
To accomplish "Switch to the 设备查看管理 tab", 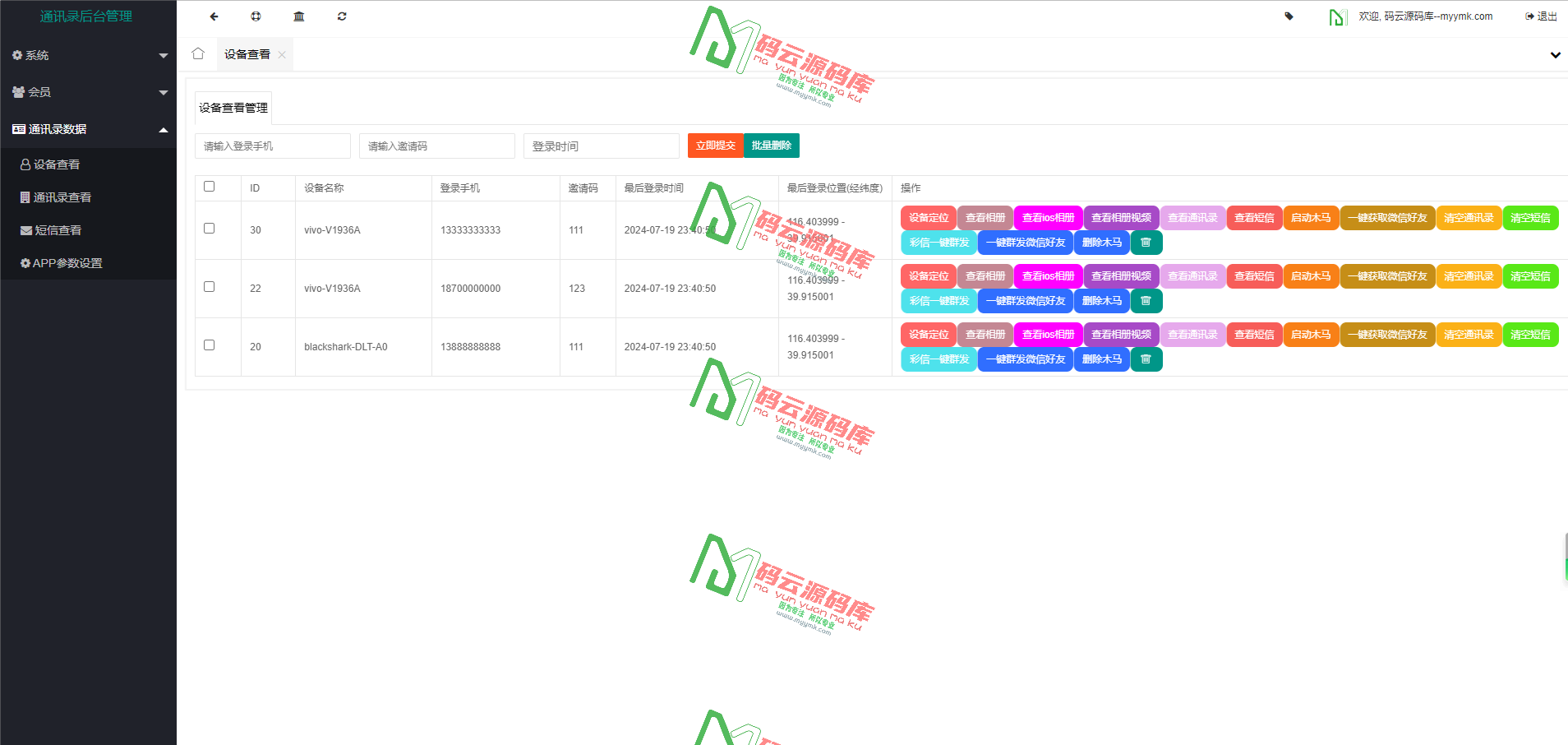I will point(233,107).
